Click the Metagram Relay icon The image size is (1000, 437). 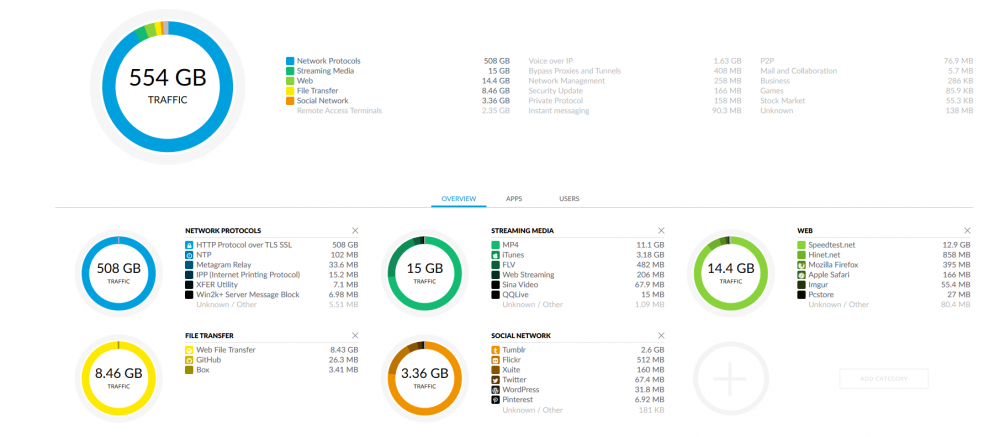tap(189, 265)
